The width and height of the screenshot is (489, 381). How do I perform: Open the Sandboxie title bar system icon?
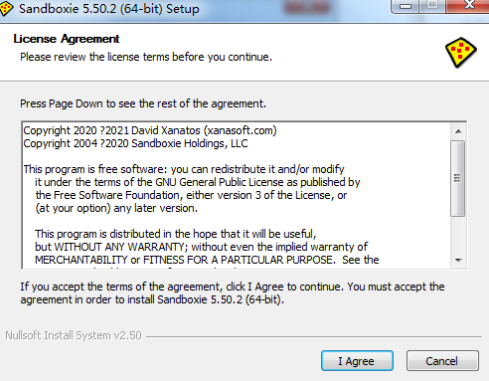point(6,8)
